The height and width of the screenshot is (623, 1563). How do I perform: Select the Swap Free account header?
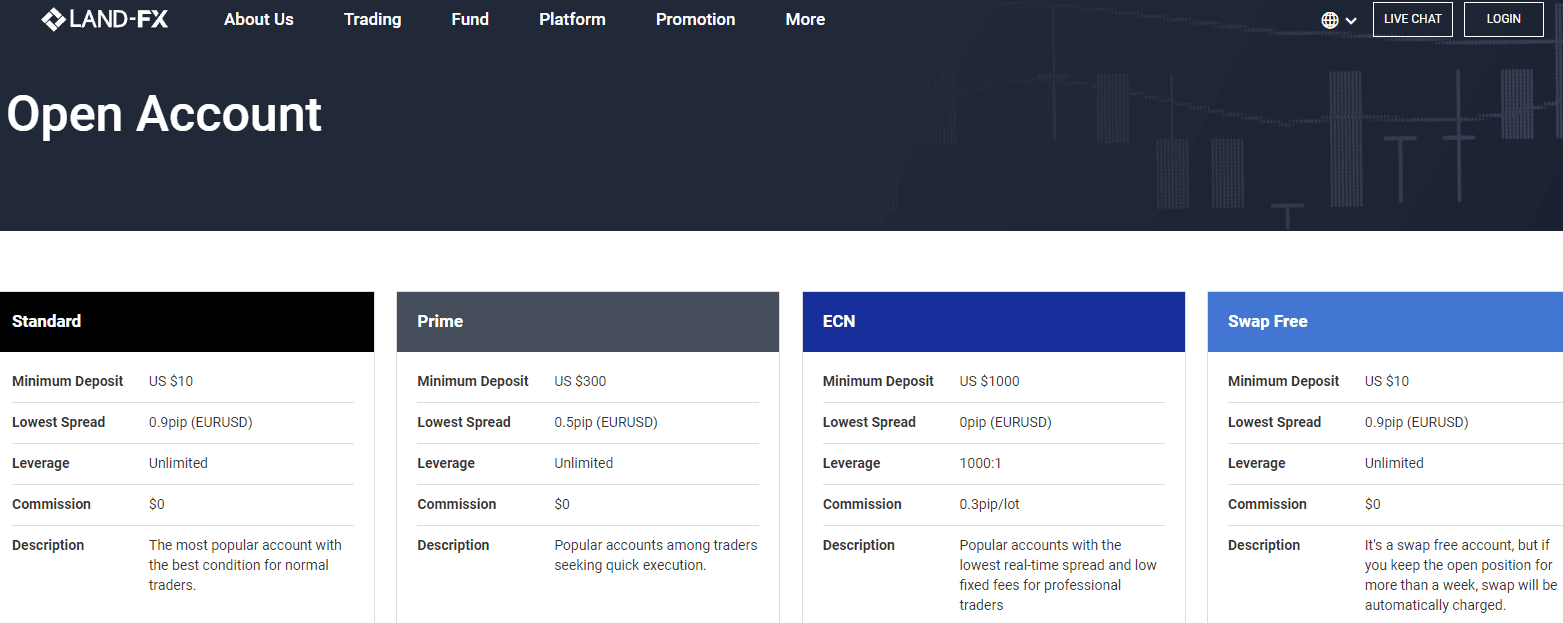[1385, 322]
